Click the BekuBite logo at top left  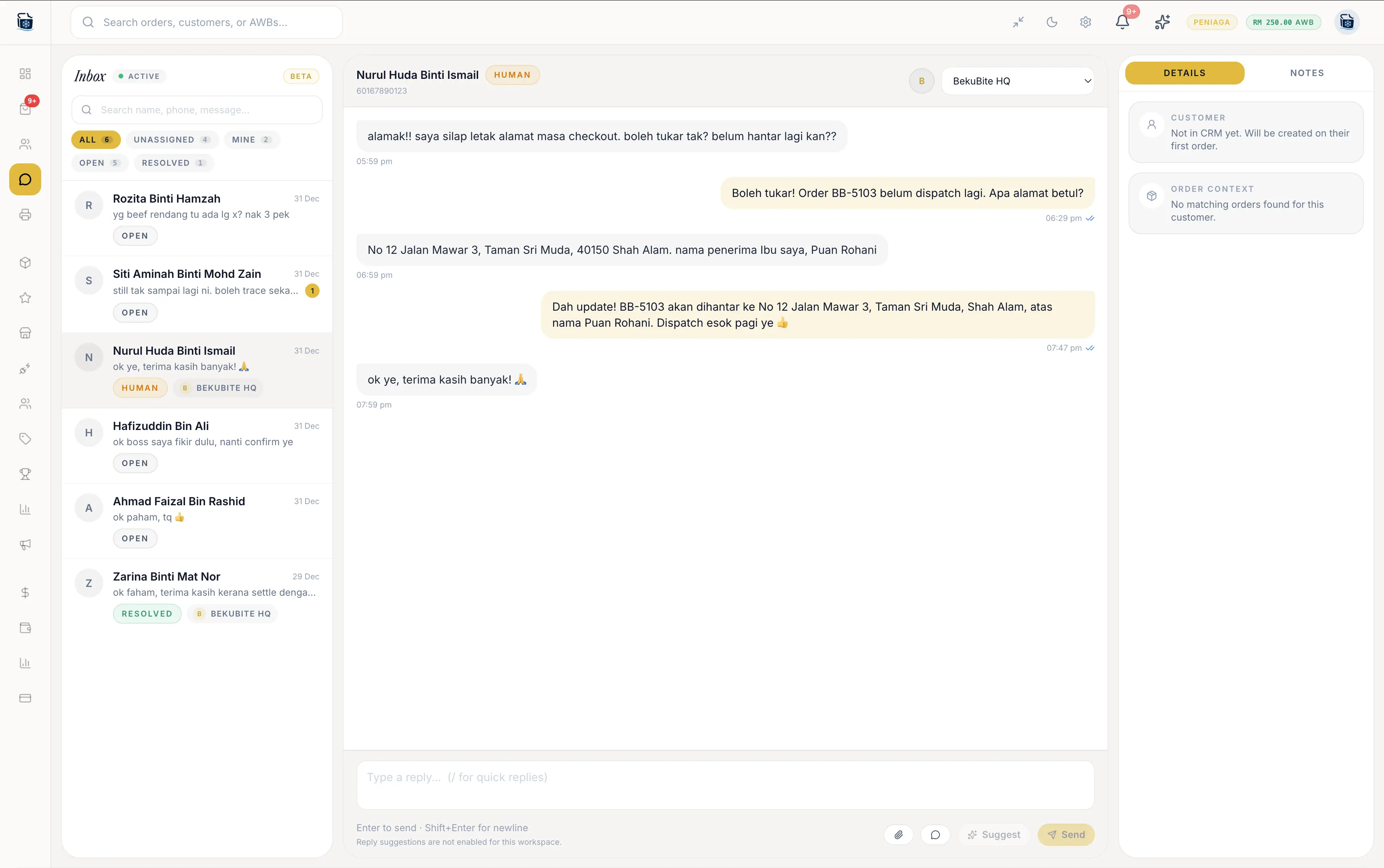point(25,22)
